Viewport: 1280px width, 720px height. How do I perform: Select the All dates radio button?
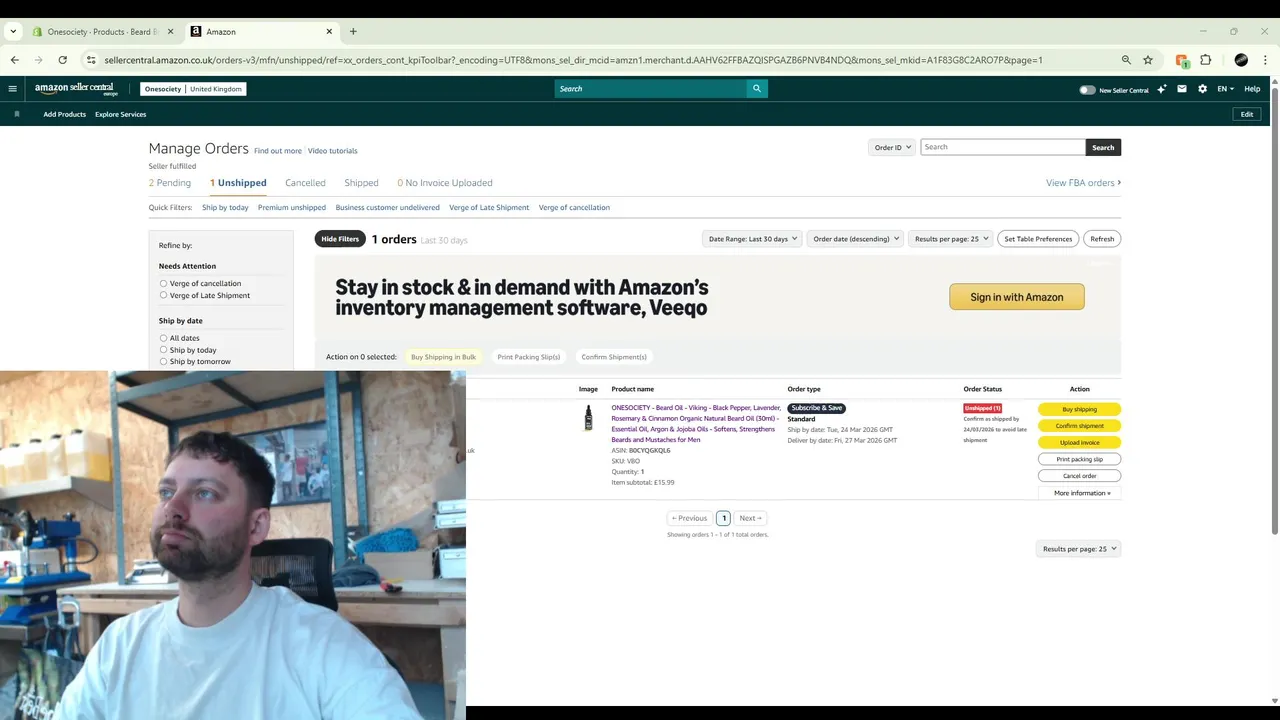[163, 338]
